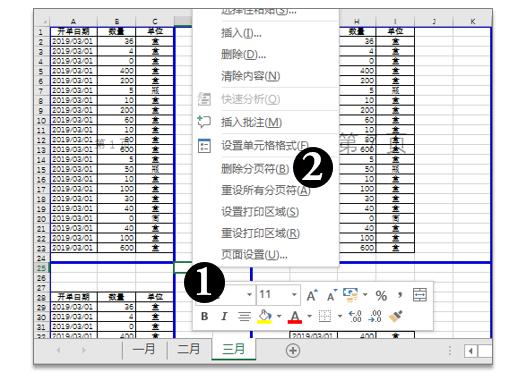Click the previous sheet navigation arrow
The width and height of the screenshot is (528, 378).
(59, 350)
